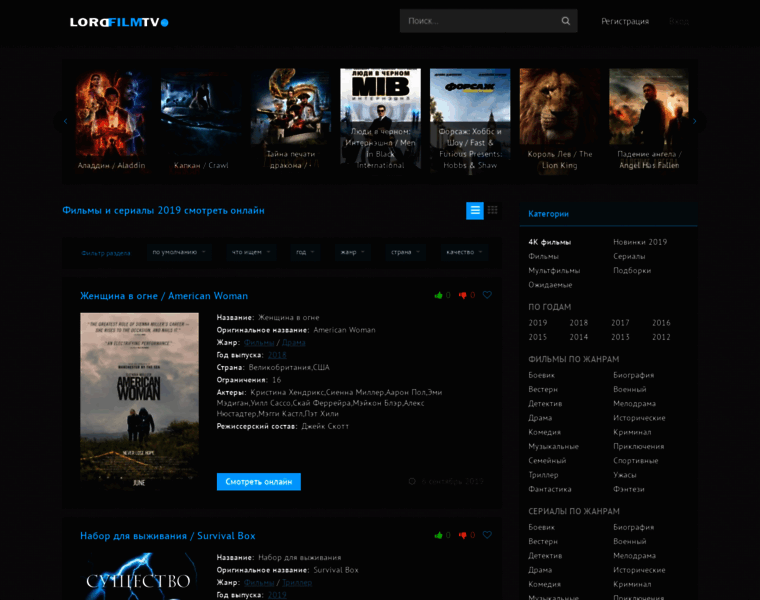
Task: Select year 2016 in 'По годам'
Action: tap(661, 323)
